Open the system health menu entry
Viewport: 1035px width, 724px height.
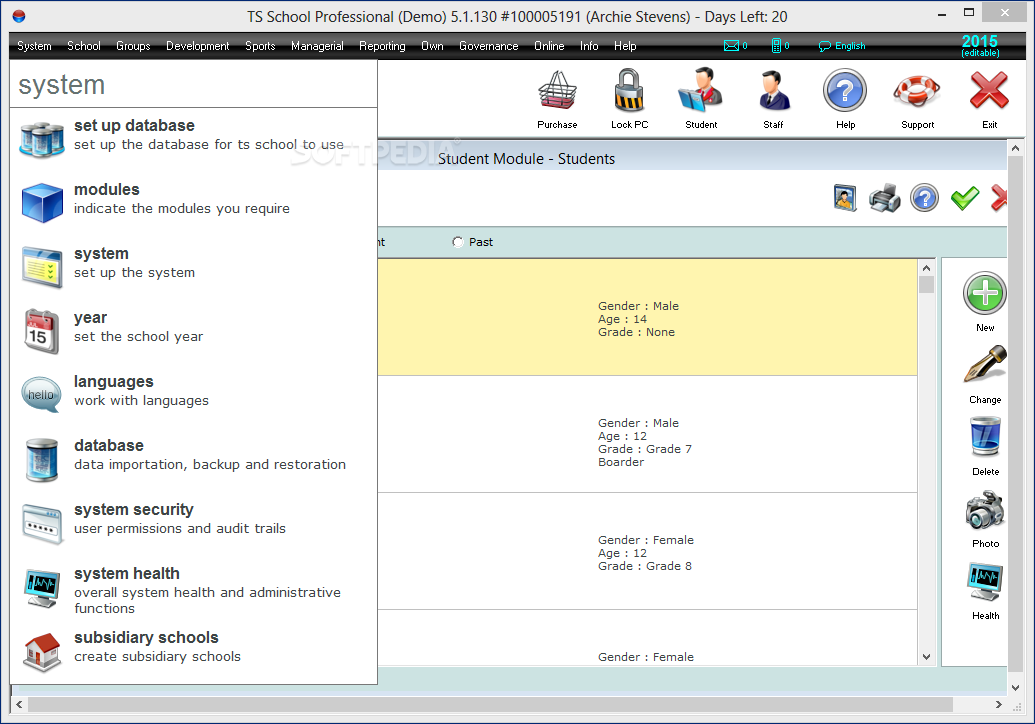(193, 589)
